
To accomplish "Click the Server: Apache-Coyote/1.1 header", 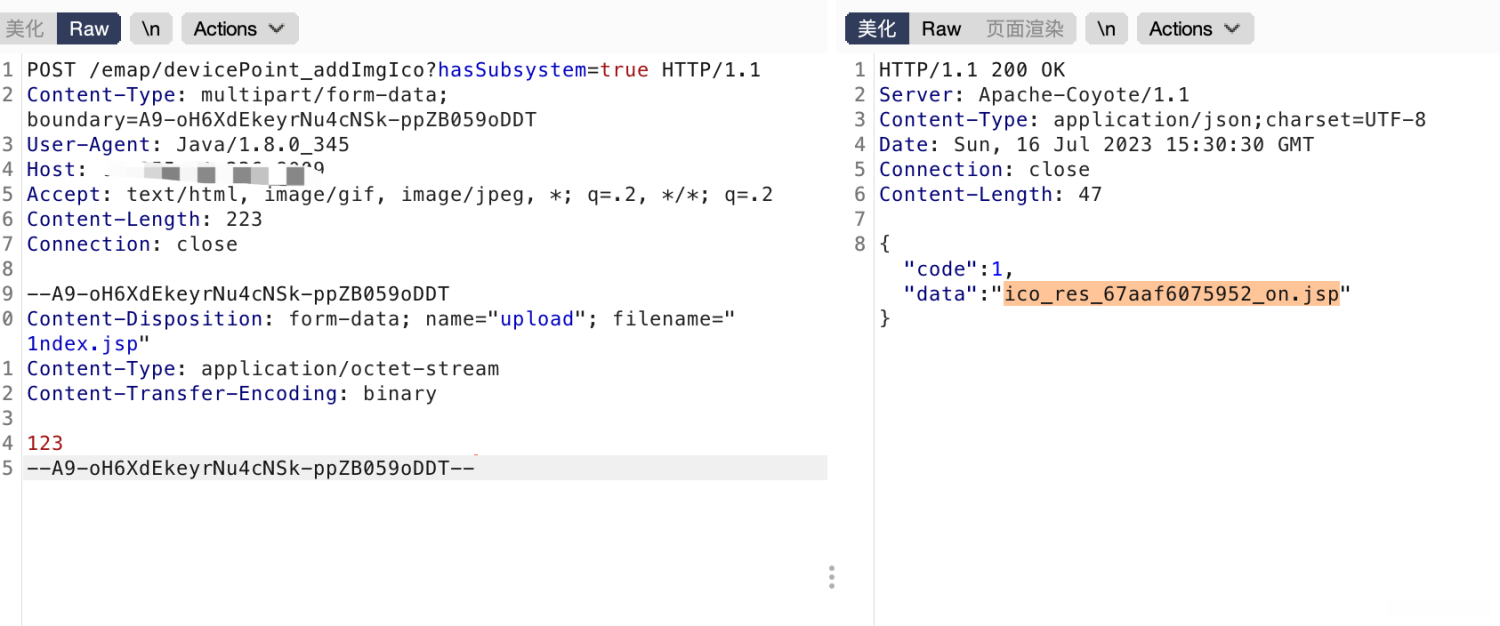I will click(1034, 95).
